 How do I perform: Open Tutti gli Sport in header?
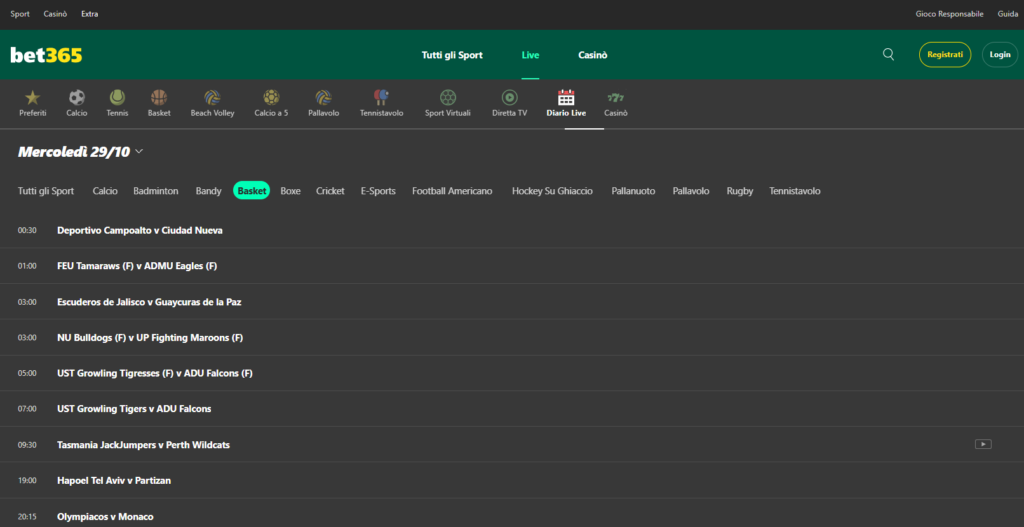click(452, 55)
